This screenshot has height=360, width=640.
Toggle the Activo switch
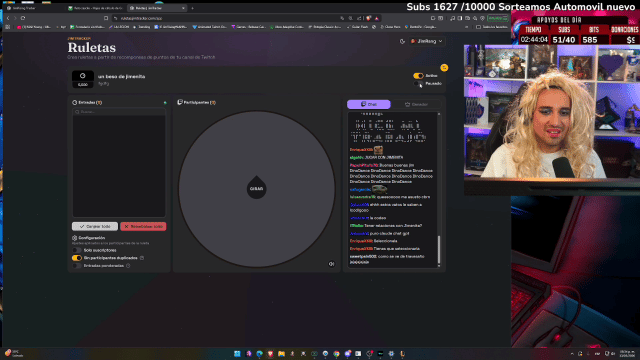(418, 76)
